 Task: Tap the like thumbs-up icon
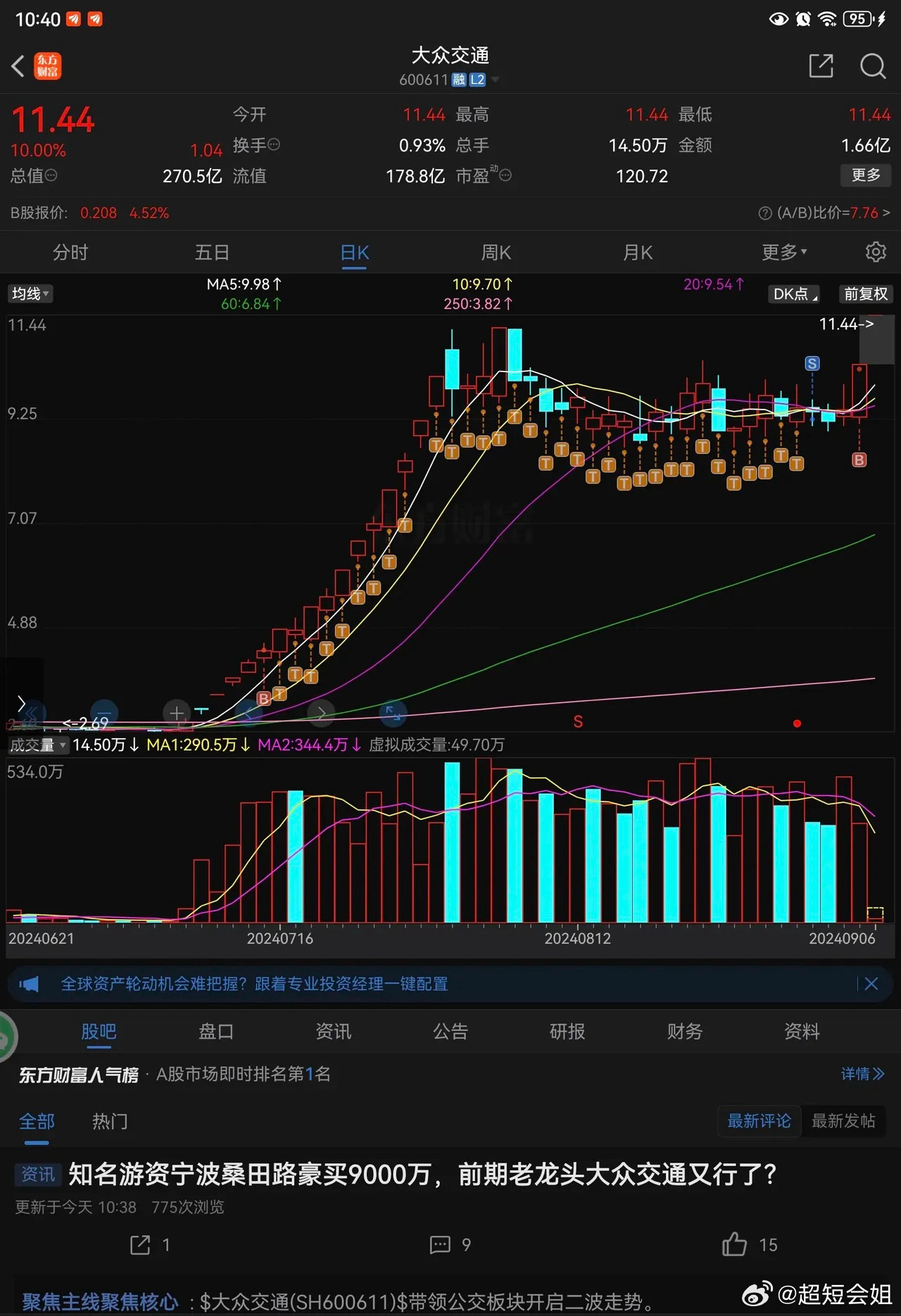[734, 1244]
